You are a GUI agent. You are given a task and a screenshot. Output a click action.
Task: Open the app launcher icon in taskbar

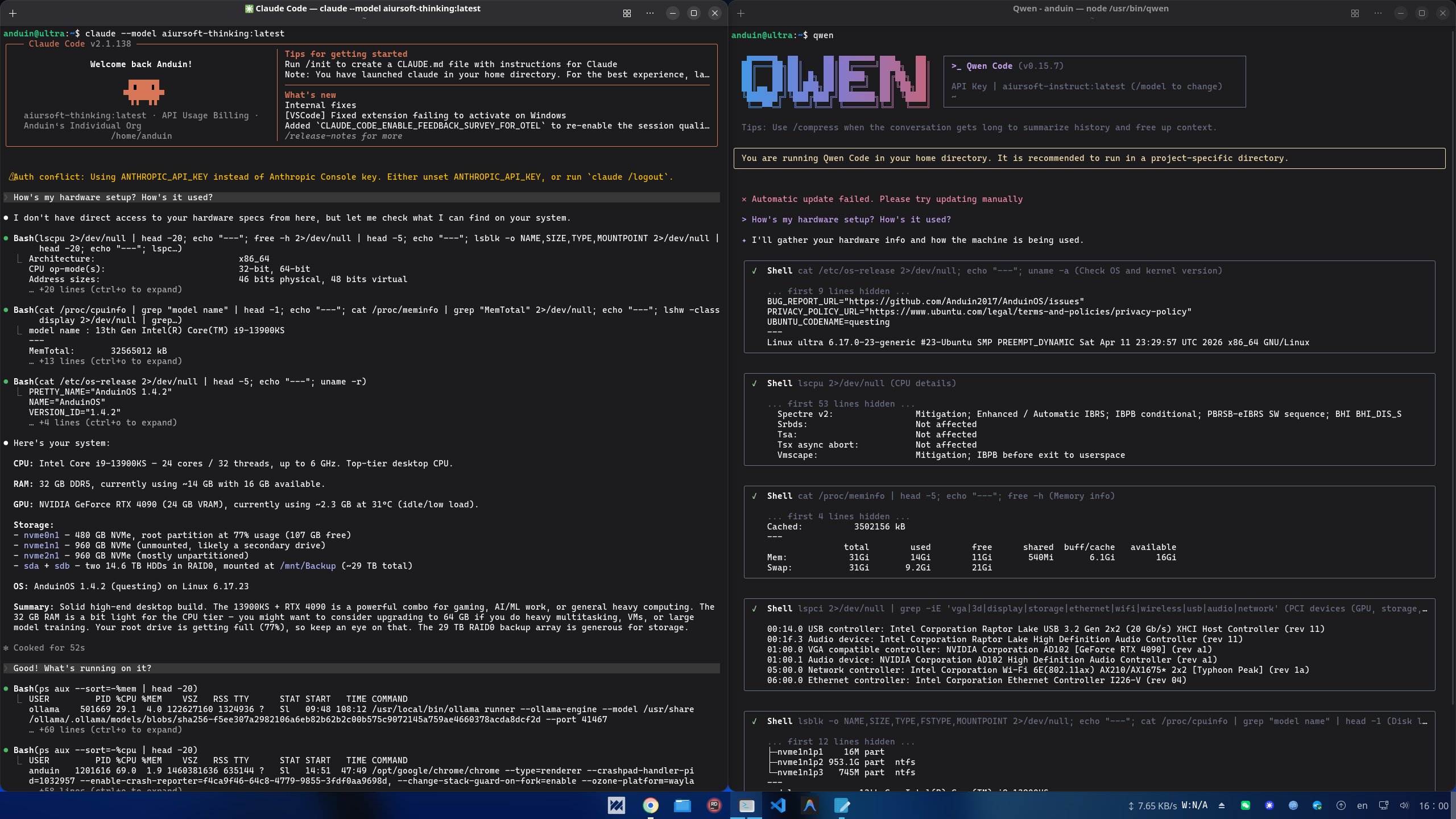coord(617,805)
